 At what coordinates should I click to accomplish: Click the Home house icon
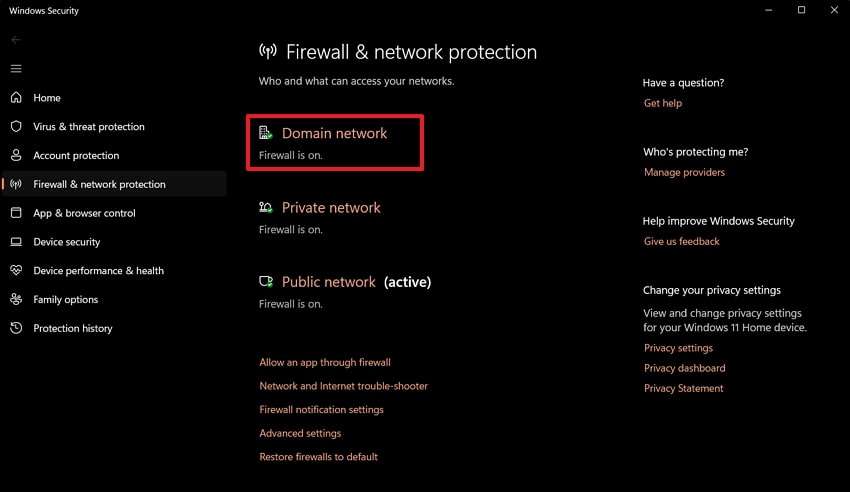point(15,98)
